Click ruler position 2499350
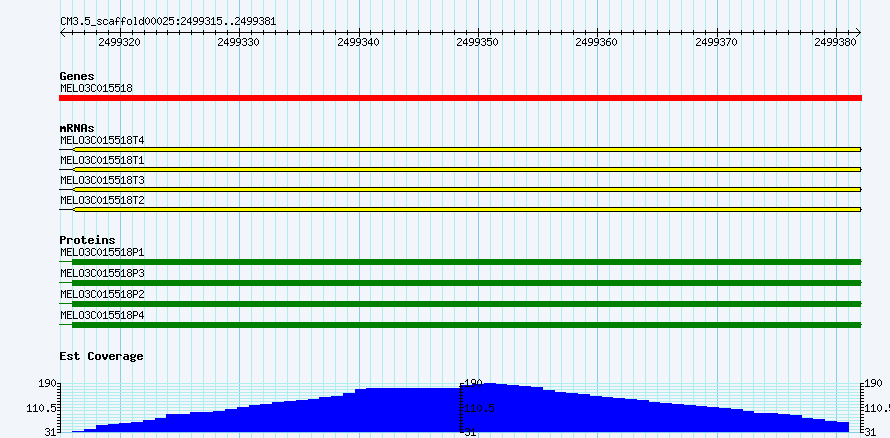This screenshot has height=438, width=890. (478, 42)
